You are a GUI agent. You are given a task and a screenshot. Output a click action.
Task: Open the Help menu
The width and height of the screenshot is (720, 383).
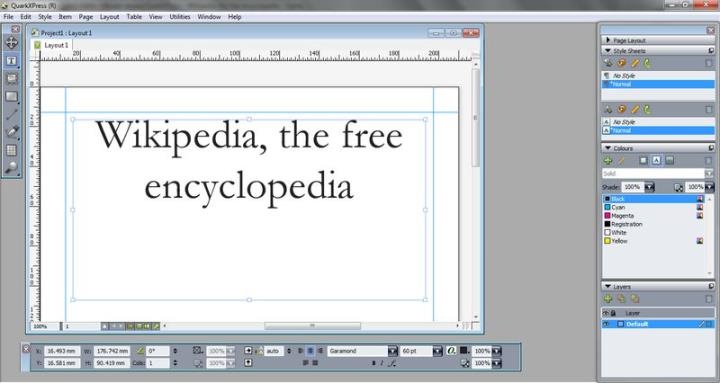tap(235, 17)
